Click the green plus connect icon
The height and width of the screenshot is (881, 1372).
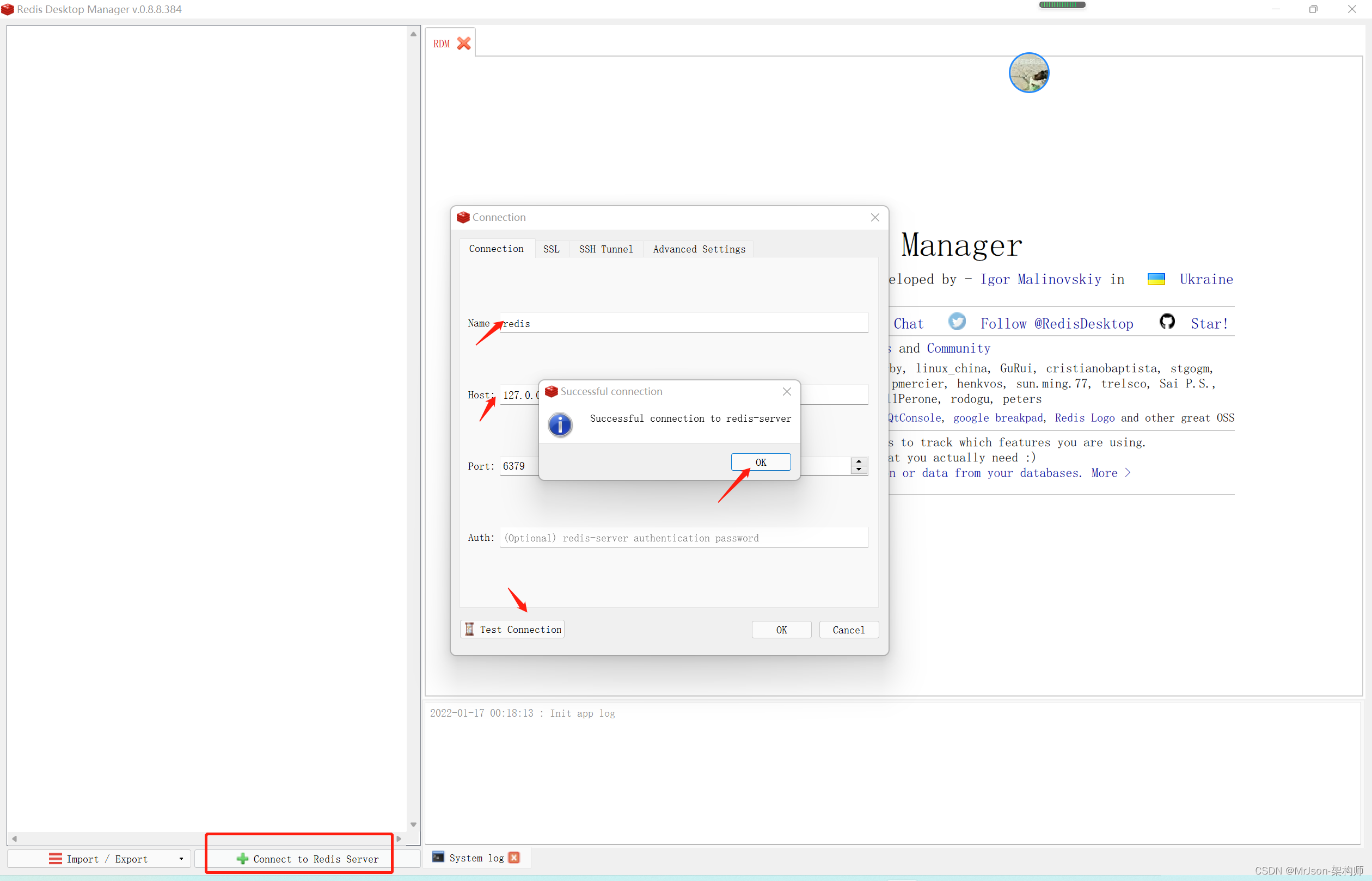coord(243,859)
